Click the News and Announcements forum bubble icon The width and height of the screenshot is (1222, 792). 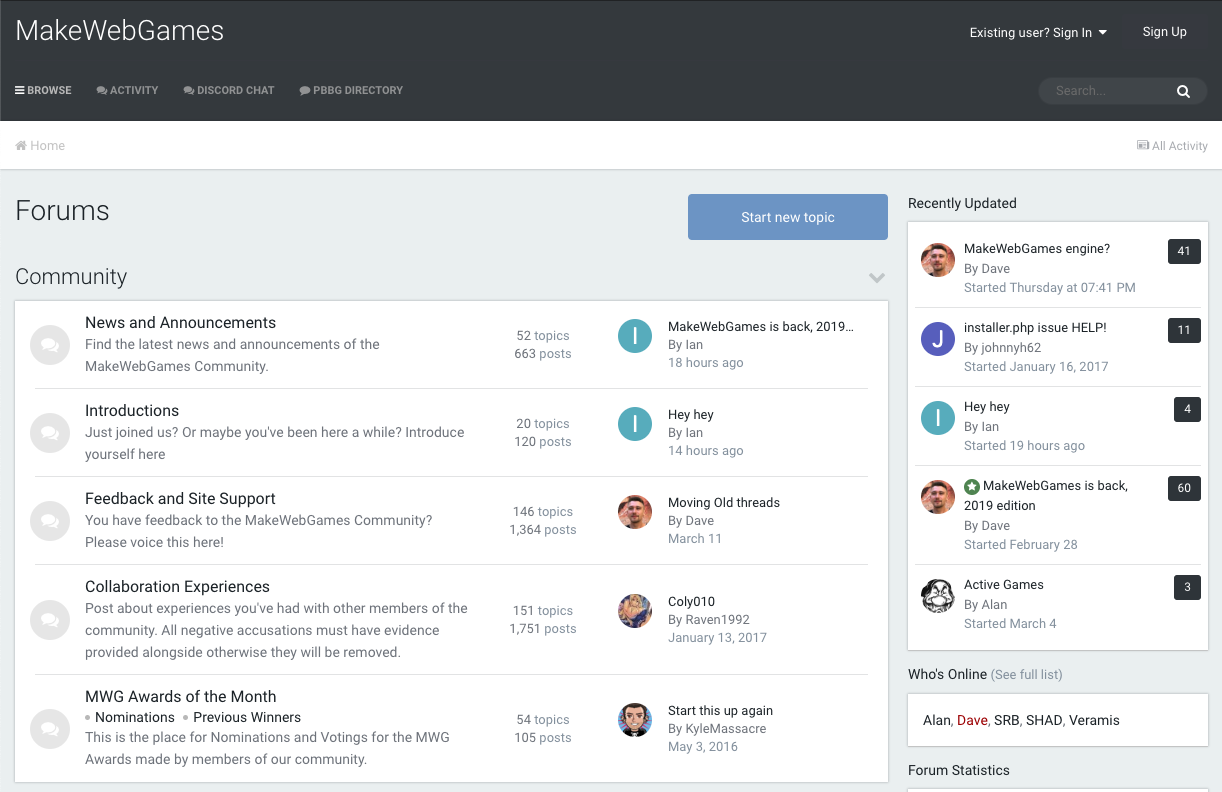click(x=50, y=345)
